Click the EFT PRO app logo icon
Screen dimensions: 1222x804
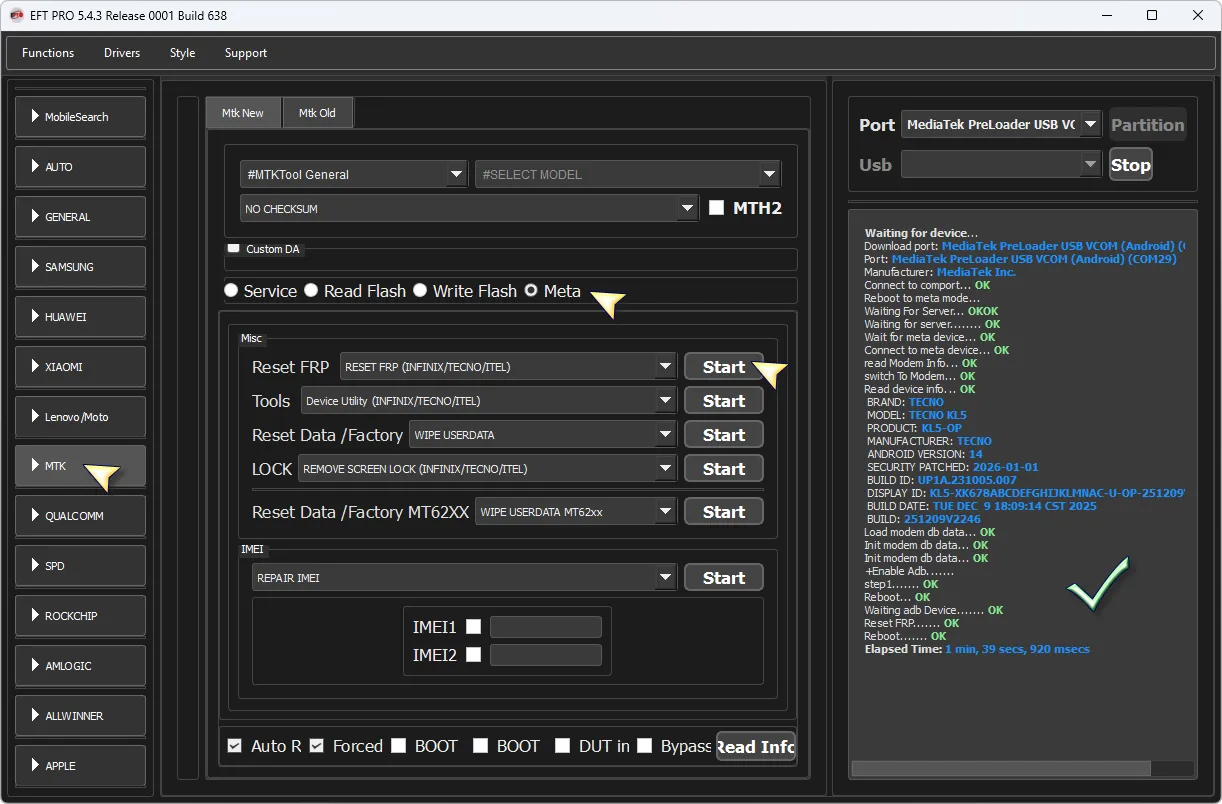pyautogui.click(x=16, y=15)
